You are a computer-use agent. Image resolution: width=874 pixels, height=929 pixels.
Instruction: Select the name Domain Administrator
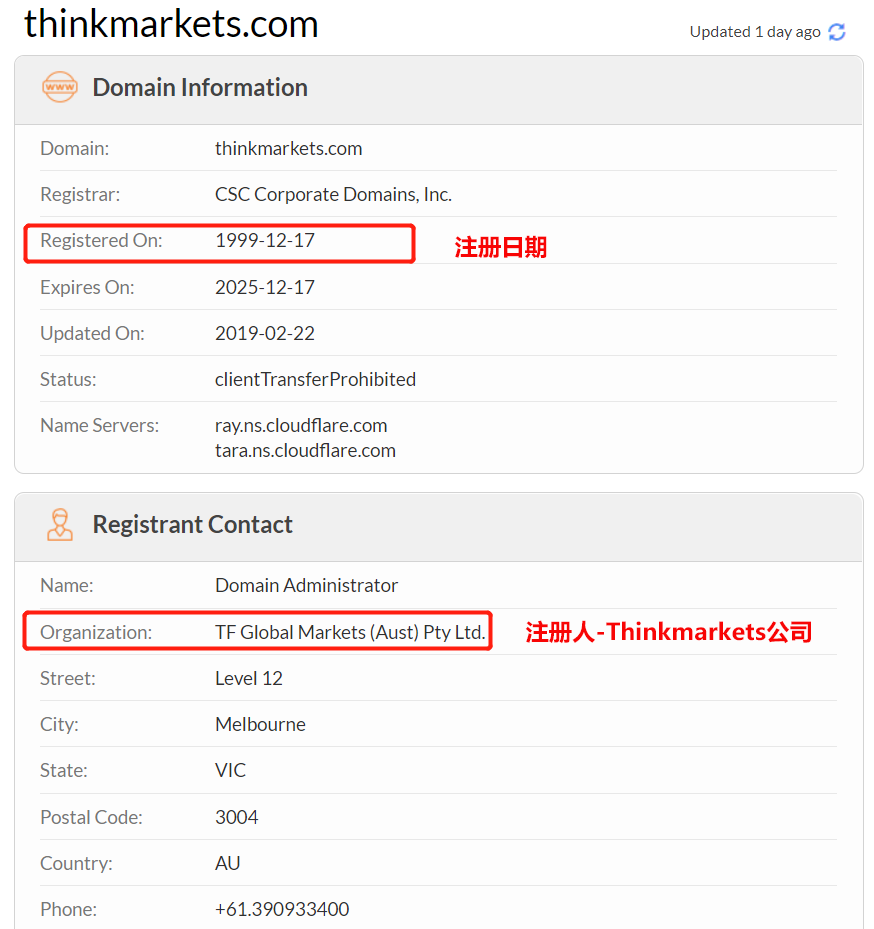coord(306,585)
